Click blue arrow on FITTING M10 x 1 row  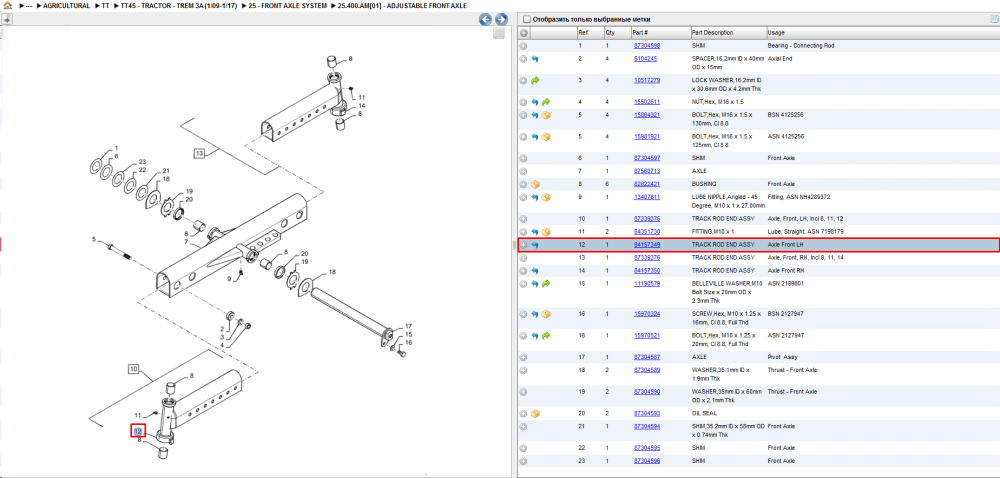point(534,232)
